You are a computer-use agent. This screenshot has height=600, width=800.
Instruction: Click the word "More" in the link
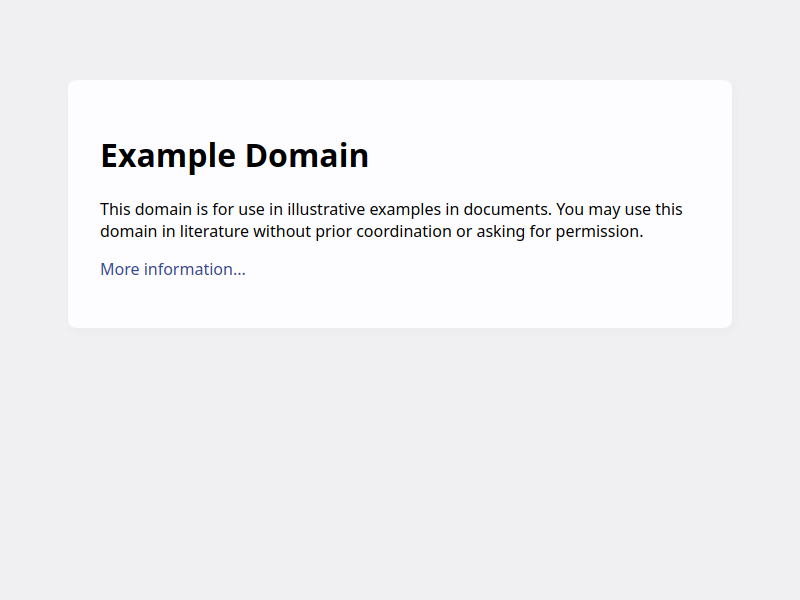point(119,269)
